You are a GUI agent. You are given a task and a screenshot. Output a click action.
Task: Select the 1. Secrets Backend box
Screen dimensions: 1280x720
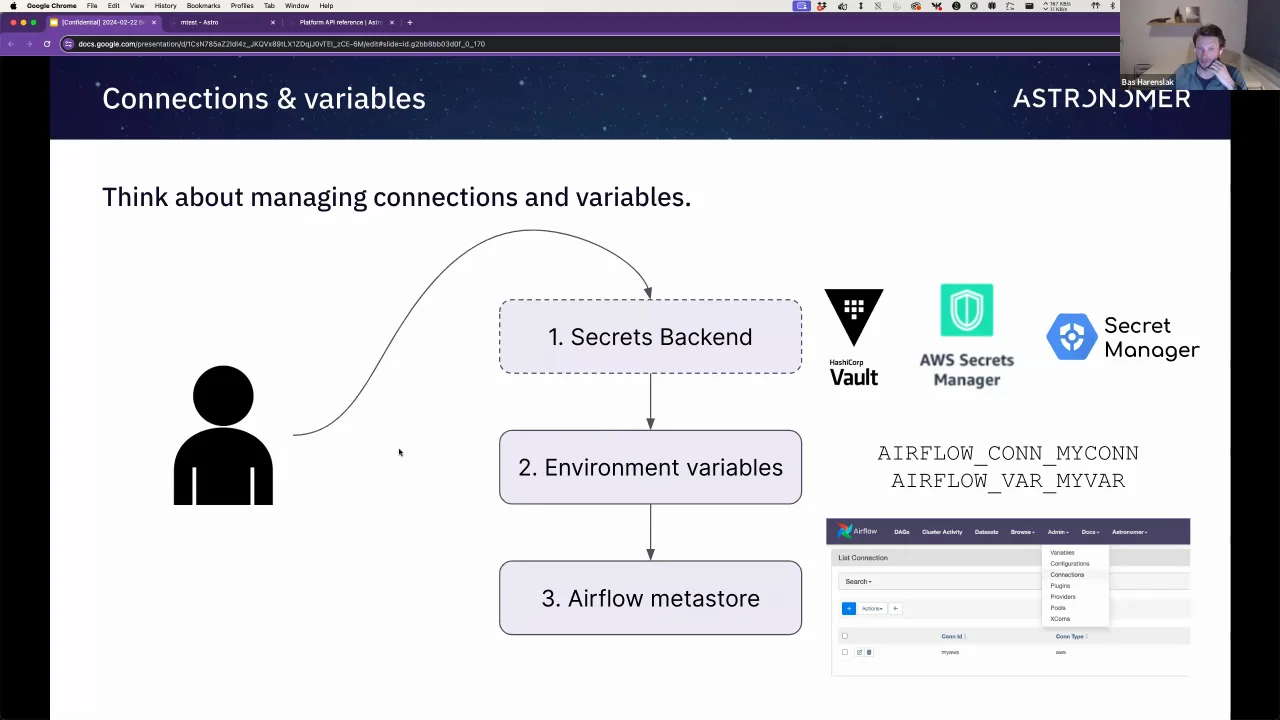(650, 337)
